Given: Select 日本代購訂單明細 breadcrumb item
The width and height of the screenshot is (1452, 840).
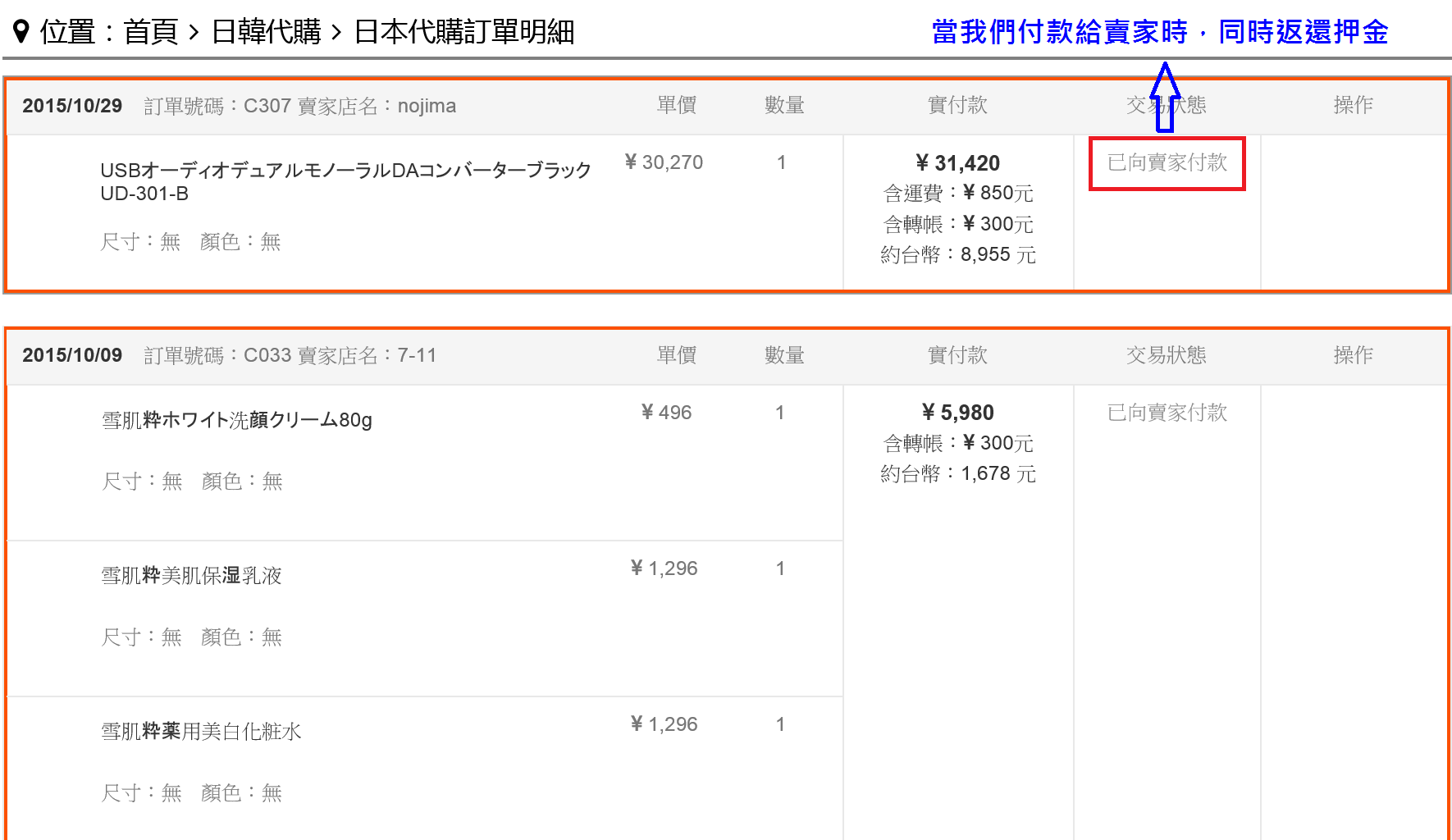Looking at the screenshot, I should coord(464,32).
